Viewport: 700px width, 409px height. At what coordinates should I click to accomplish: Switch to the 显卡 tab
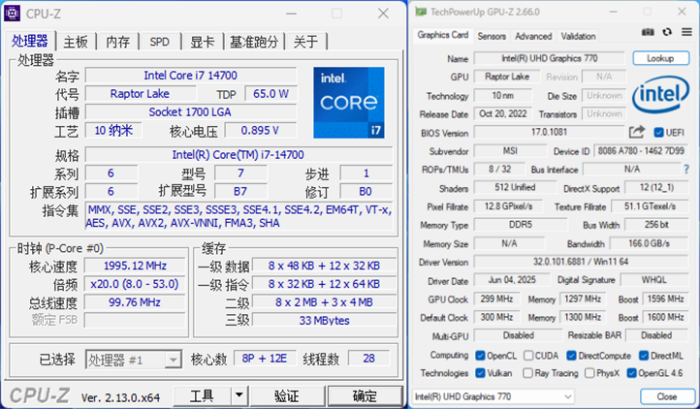[x=202, y=42]
